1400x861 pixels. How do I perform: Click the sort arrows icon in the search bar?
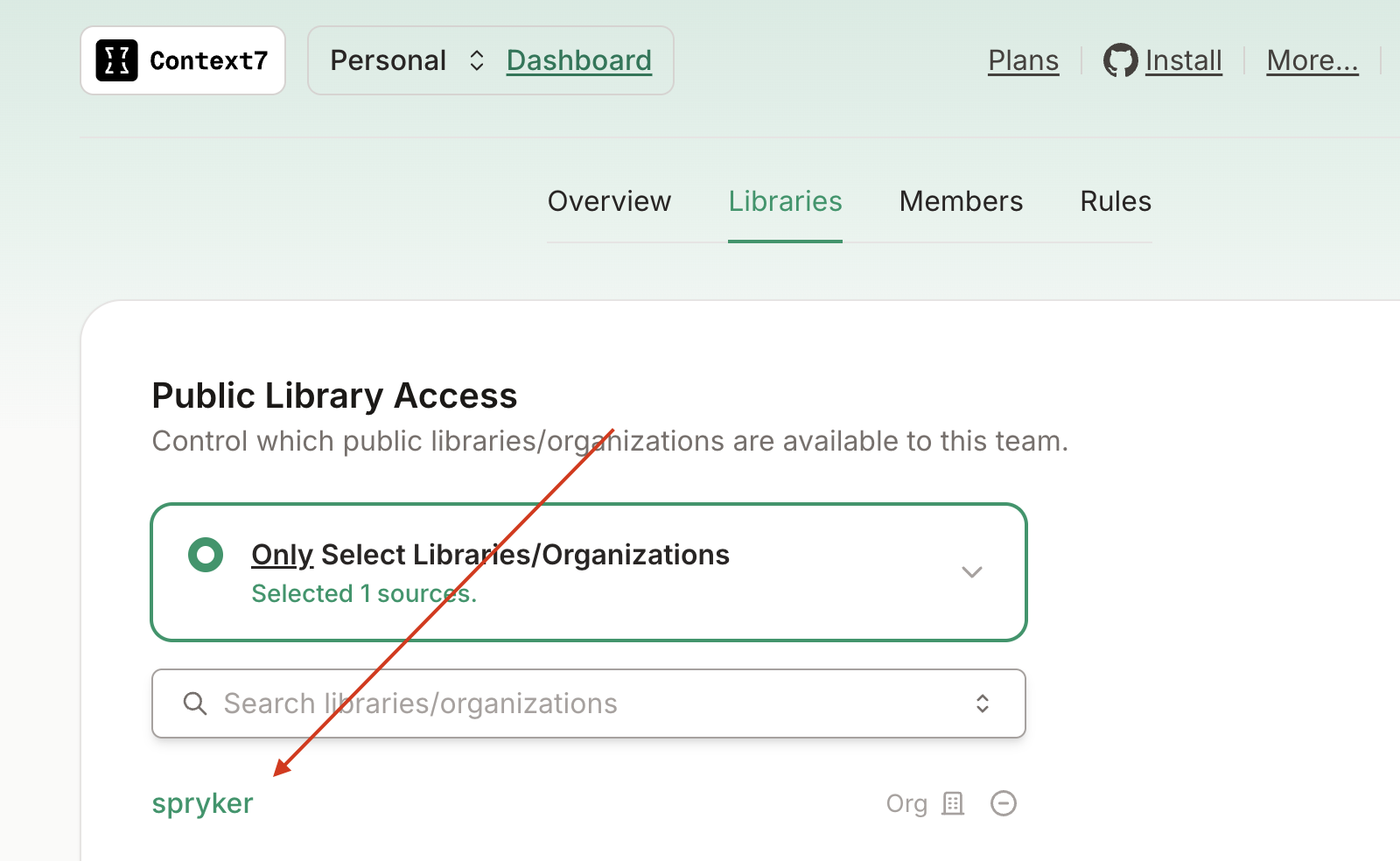(x=982, y=703)
